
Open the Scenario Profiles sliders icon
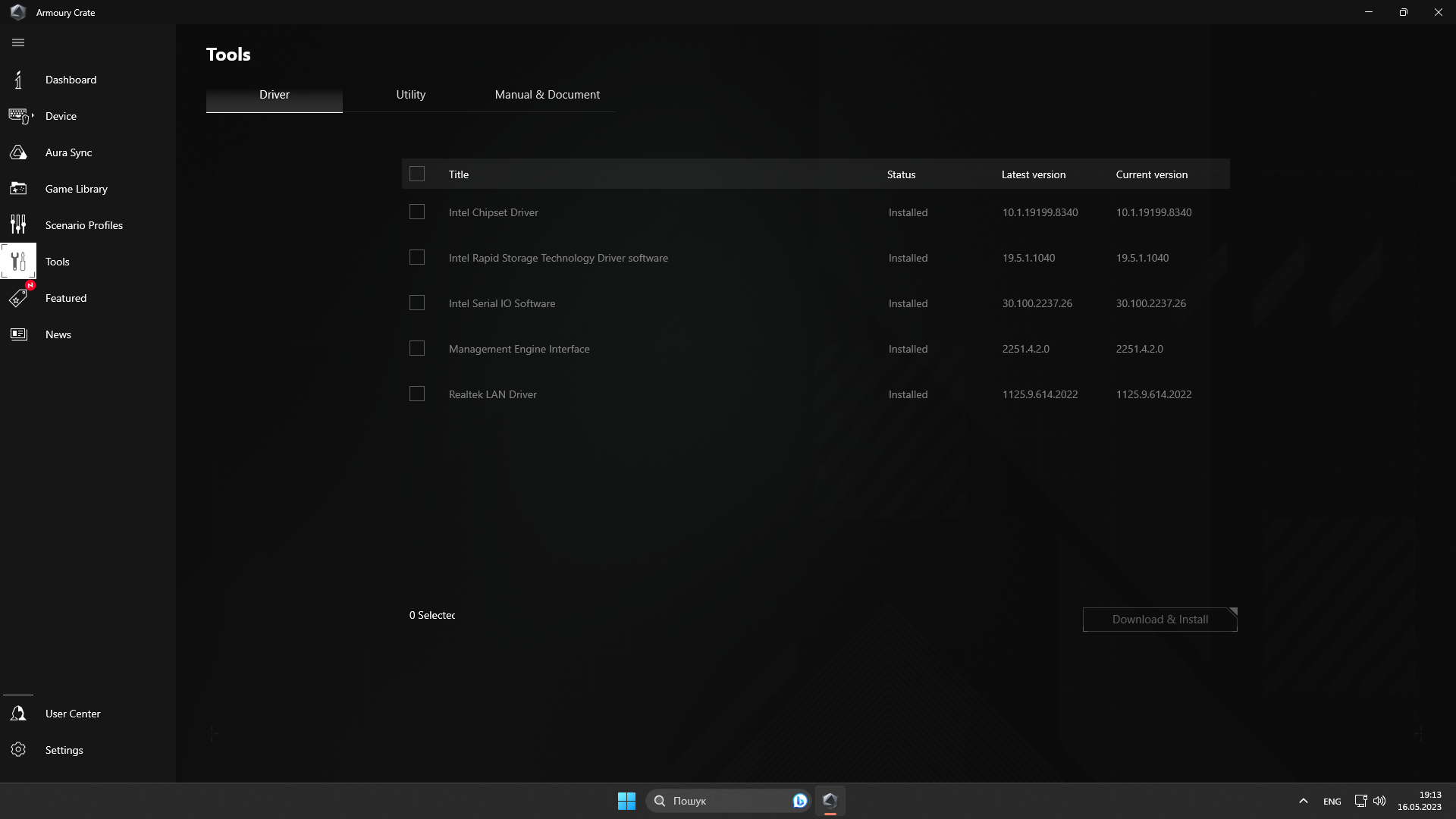pos(18,225)
